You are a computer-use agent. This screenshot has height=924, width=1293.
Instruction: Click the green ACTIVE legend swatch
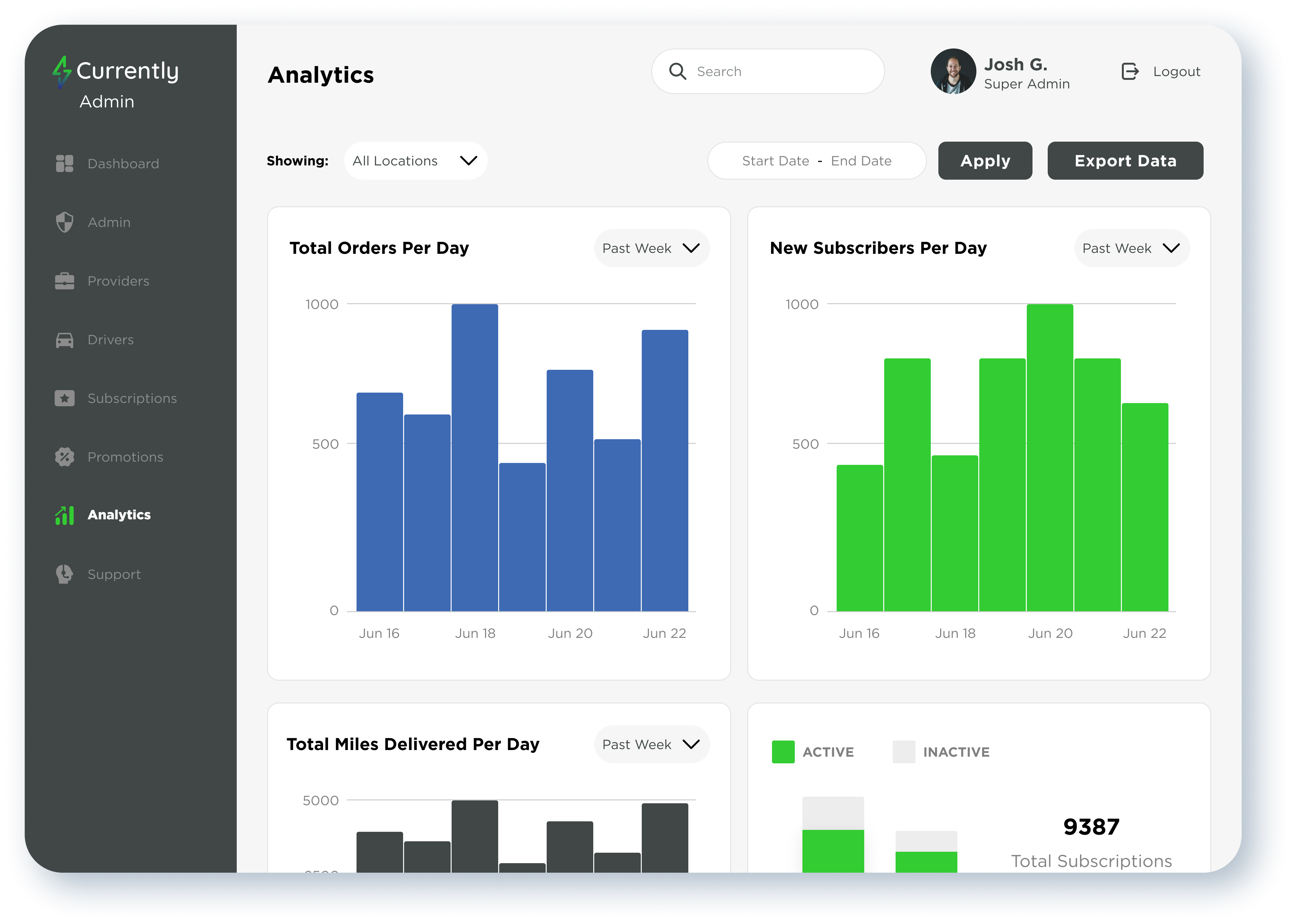(x=783, y=752)
